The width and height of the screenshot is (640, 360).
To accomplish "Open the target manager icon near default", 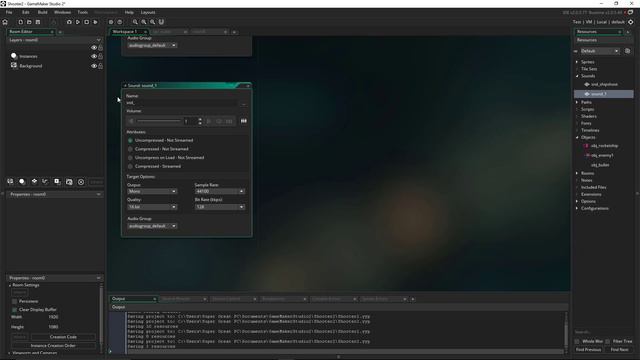I will 631,22.
